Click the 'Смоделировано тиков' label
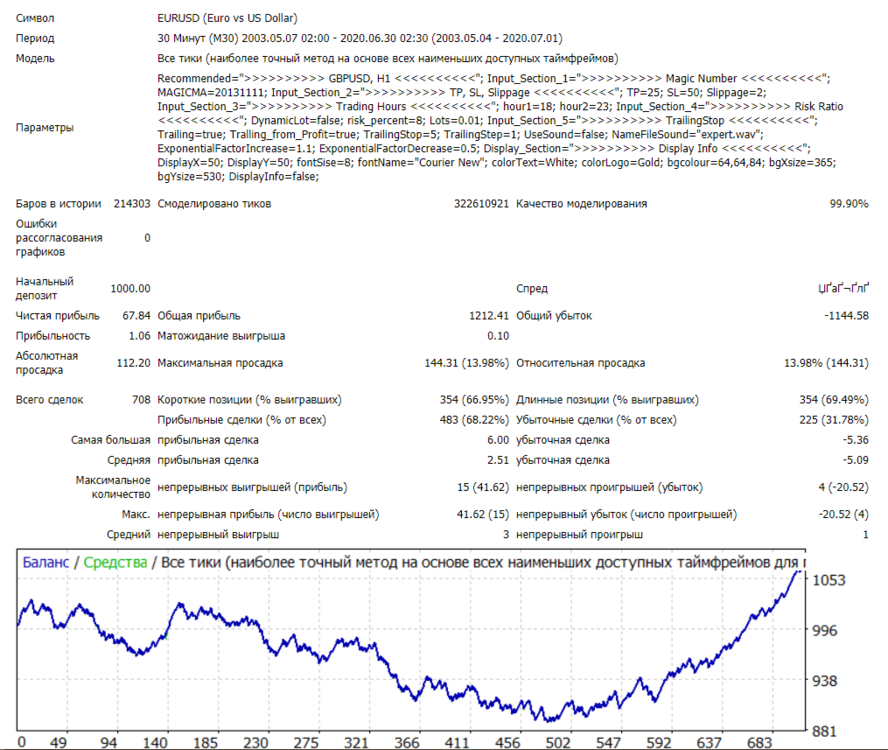This screenshot has width=888, height=750. click(214, 204)
